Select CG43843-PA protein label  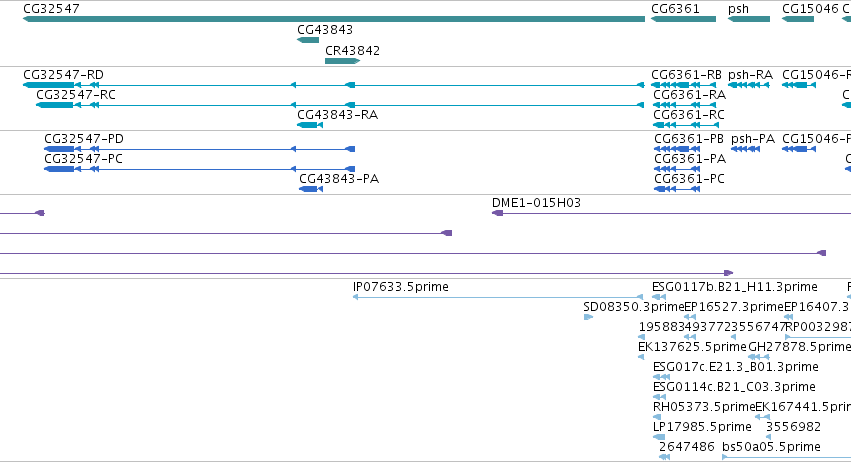[x=339, y=179]
